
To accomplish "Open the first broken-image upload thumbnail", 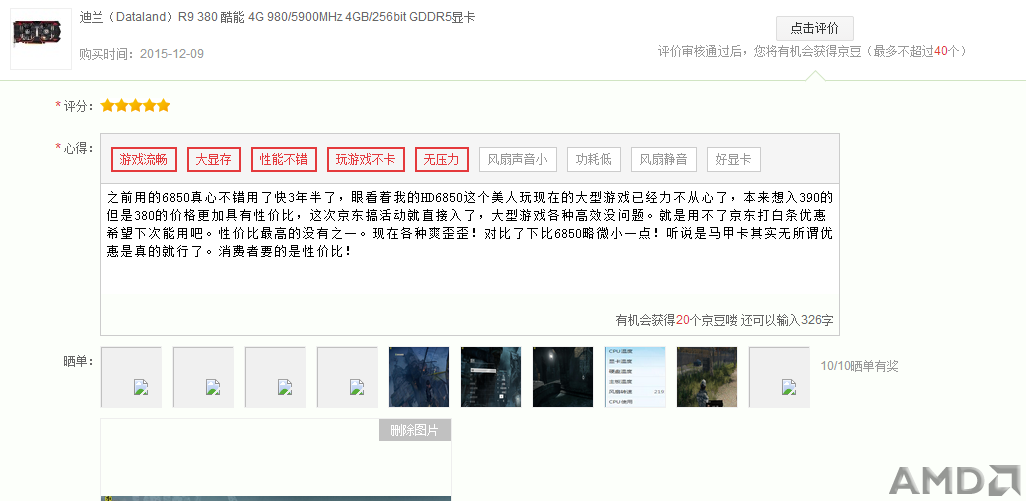I will 131,377.
